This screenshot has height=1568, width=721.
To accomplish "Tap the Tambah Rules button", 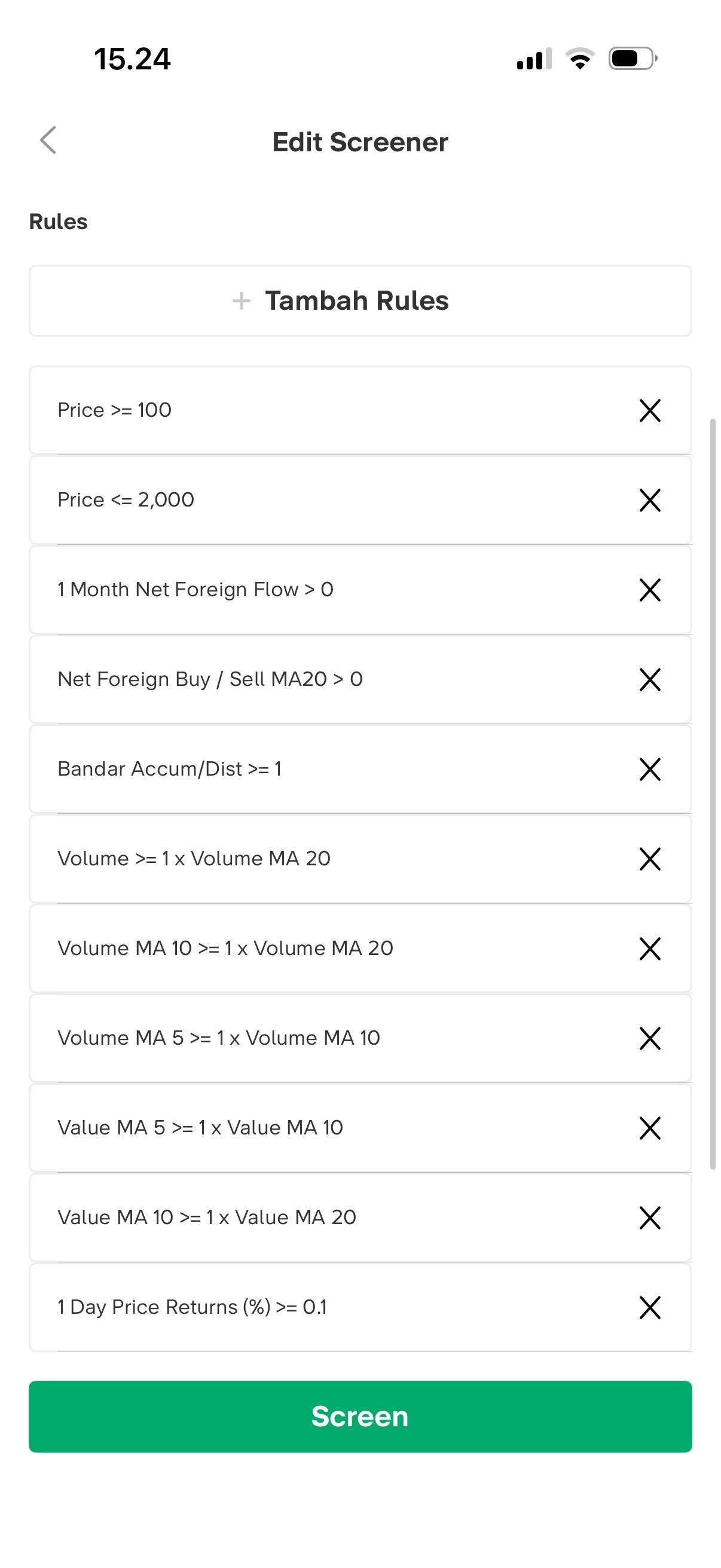I will [x=360, y=301].
